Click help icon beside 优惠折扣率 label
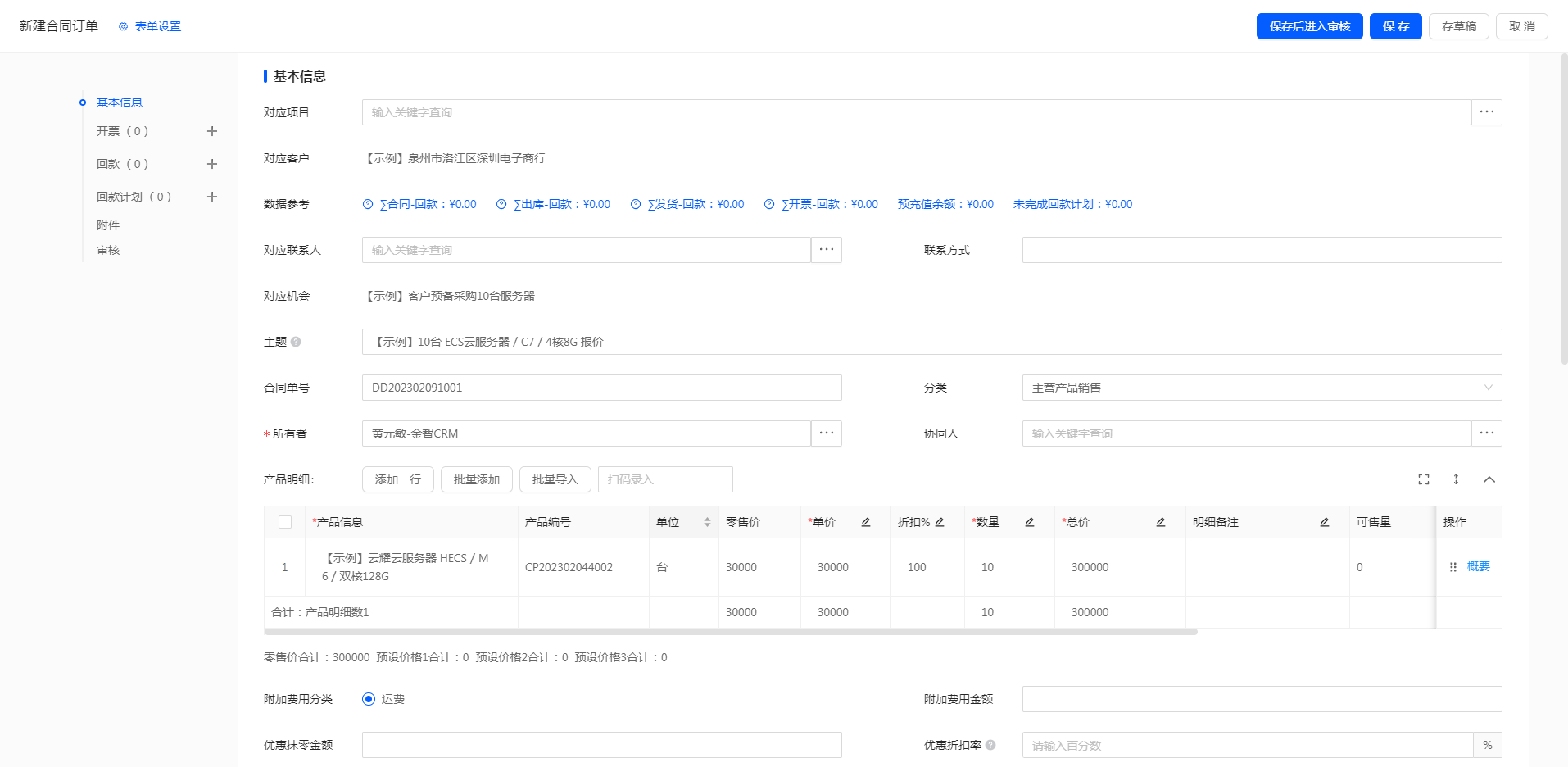1568x767 pixels. [990, 745]
